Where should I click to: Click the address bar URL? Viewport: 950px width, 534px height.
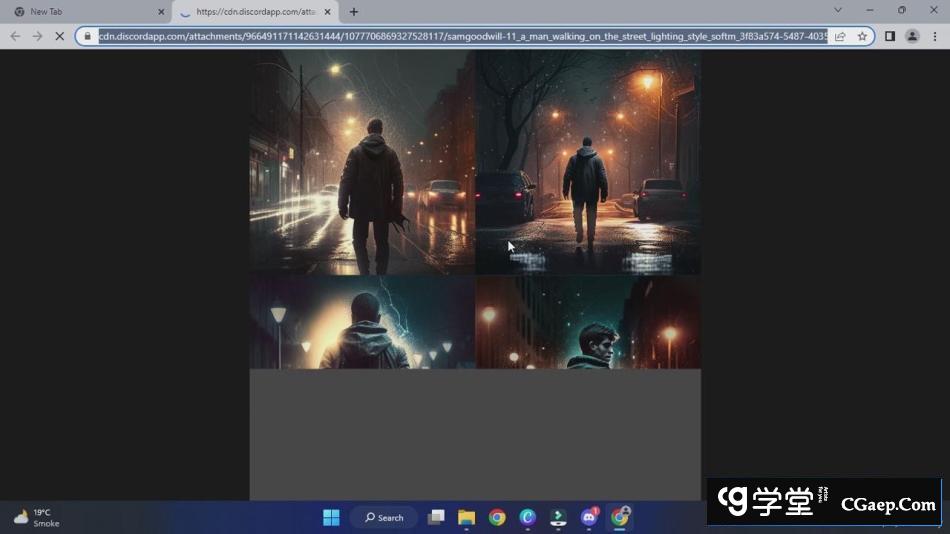460,36
